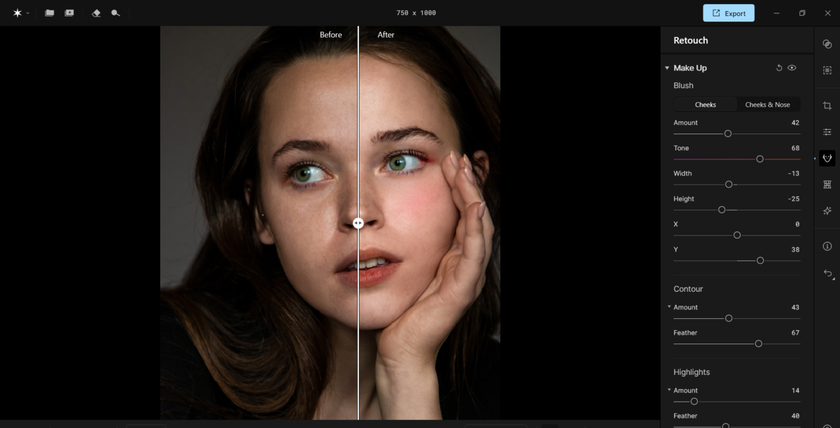Click the Blush Amount value 42
Viewport: 840px width, 428px height.
796,123
